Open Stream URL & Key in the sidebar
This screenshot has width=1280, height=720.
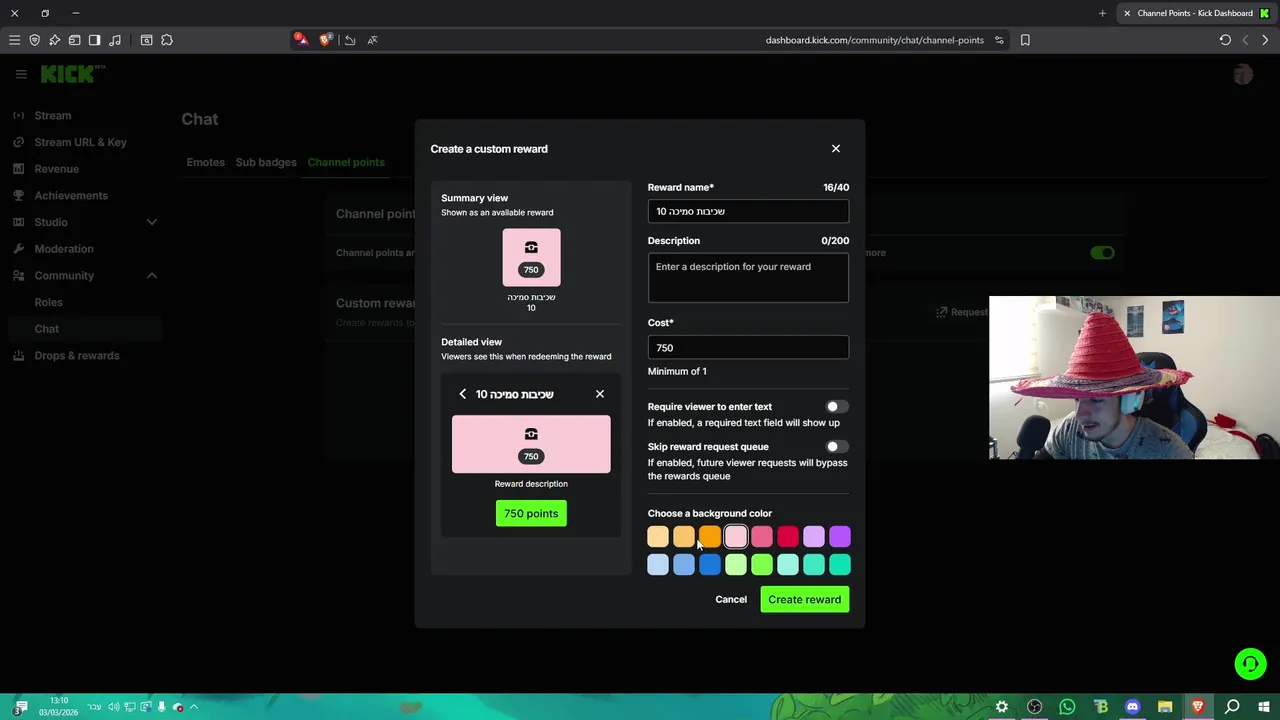tap(80, 142)
